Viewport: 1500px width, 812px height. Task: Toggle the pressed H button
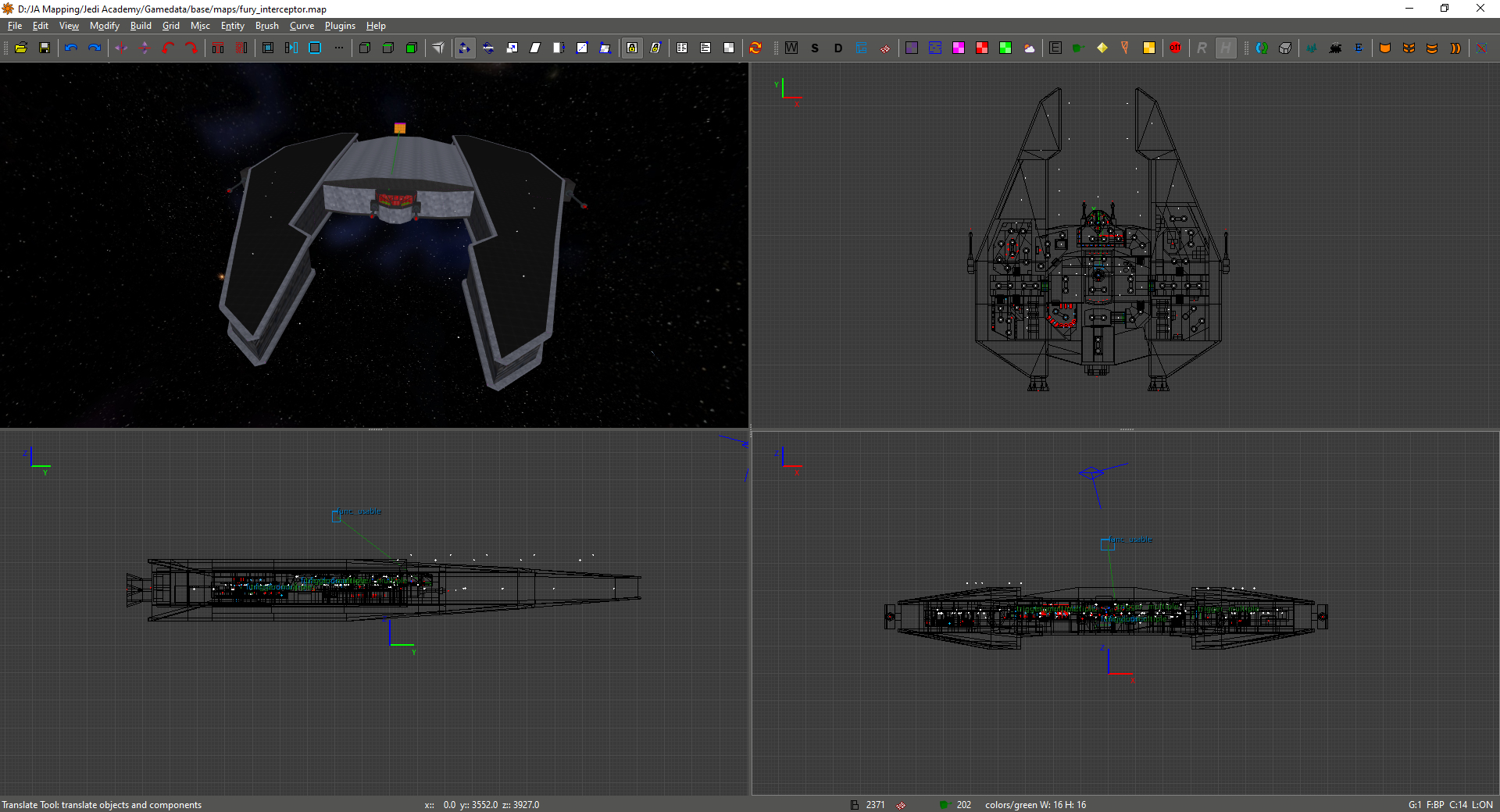[x=1226, y=48]
